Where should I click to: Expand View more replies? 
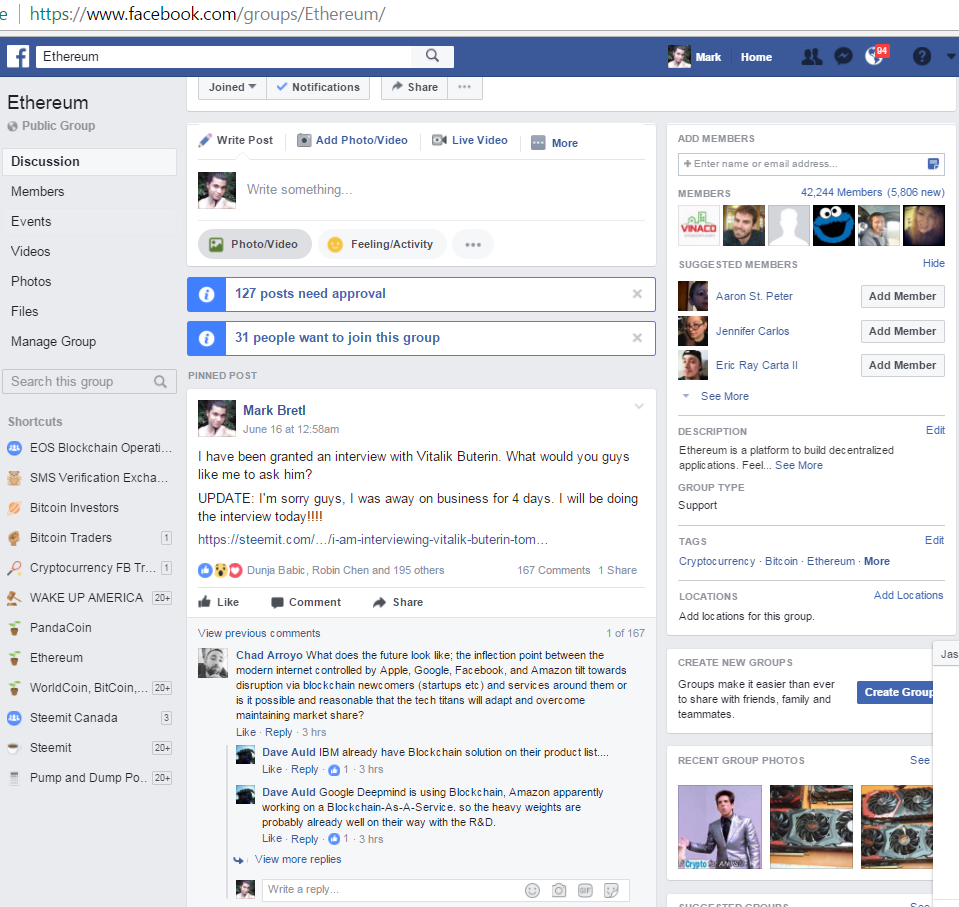pyautogui.click(x=298, y=859)
